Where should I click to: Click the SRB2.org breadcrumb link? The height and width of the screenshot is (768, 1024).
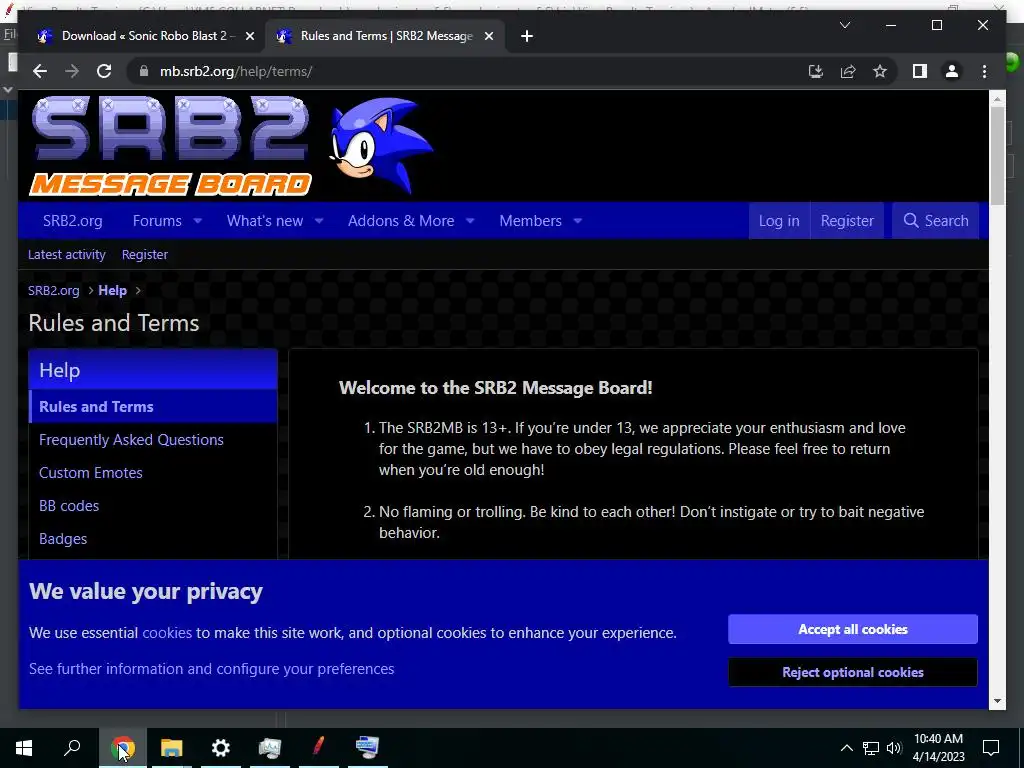click(x=54, y=291)
